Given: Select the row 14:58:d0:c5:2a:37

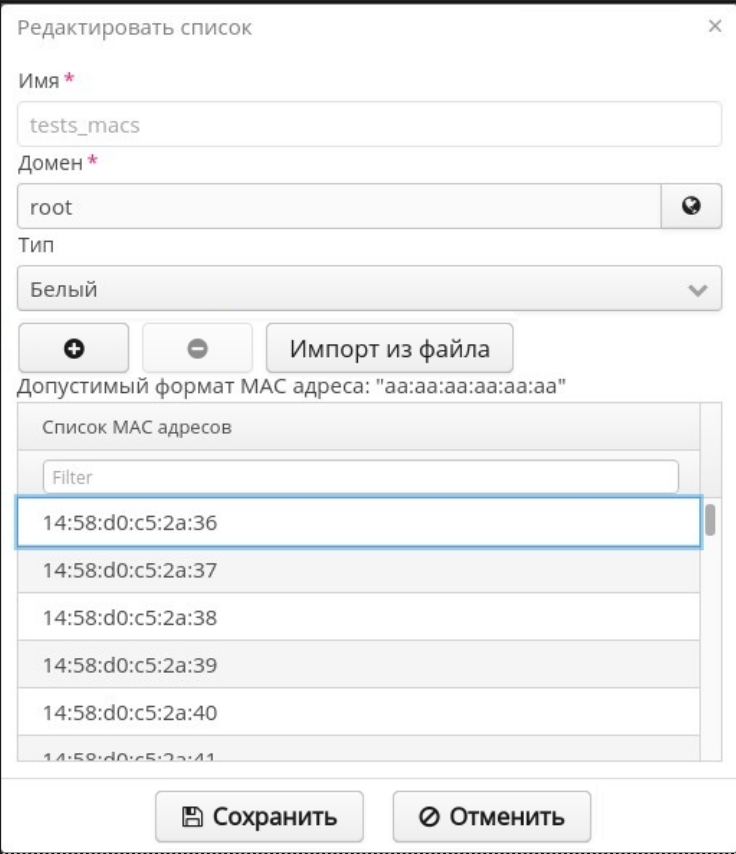Looking at the screenshot, I should point(358,571).
